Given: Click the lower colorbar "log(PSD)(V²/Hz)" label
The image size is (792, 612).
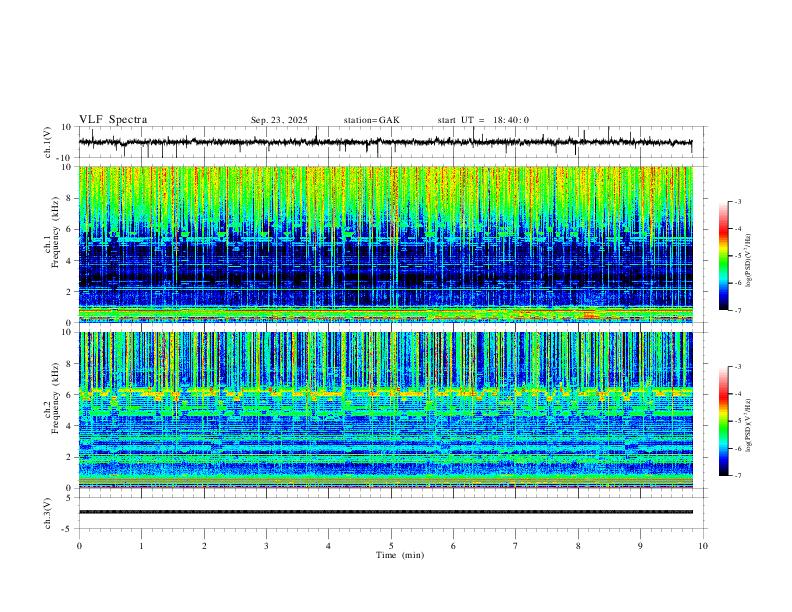Looking at the screenshot, I should (x=749, y=426).
